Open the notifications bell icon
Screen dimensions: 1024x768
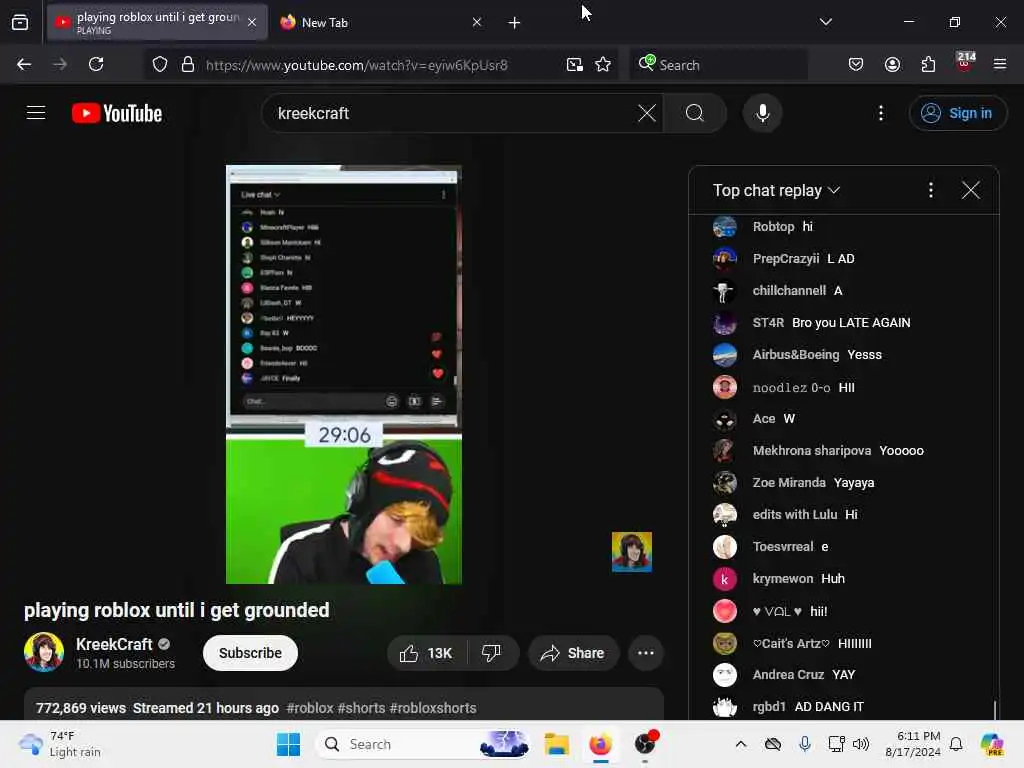[956, 744]
